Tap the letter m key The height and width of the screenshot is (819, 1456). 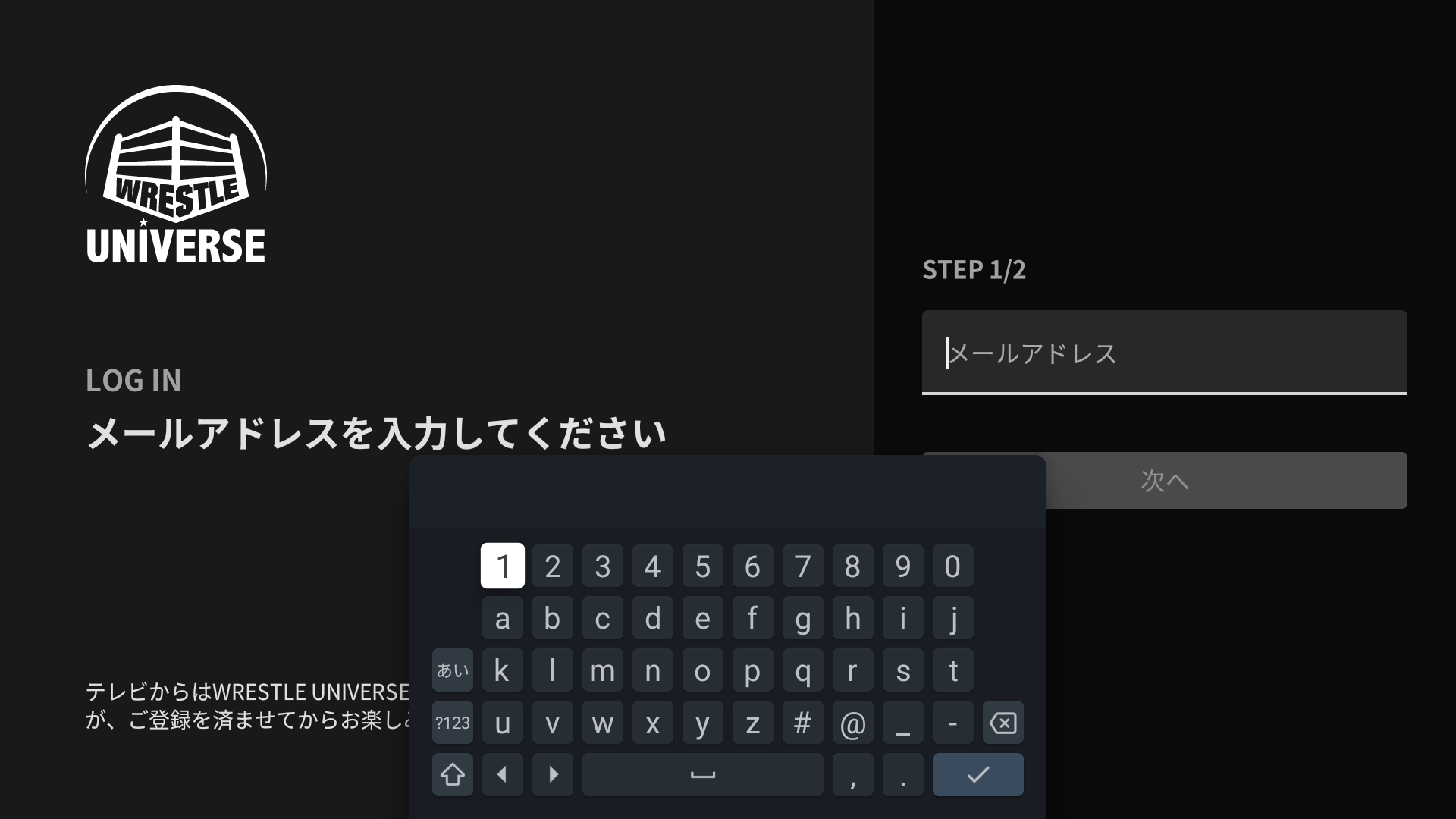click(602, 670)
